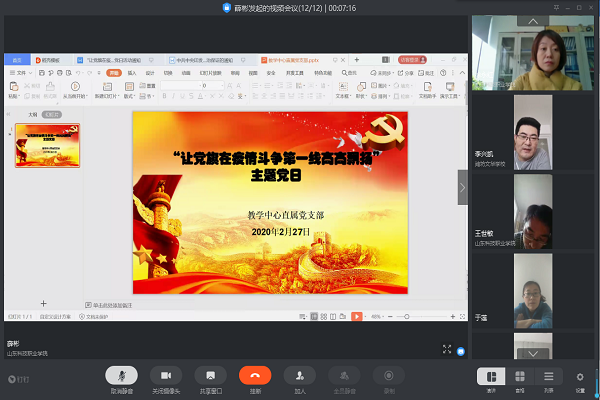This screenshot has width=600, height=400.
Task: Toggle italic formatting I
Action: click(x=173, y=96)
